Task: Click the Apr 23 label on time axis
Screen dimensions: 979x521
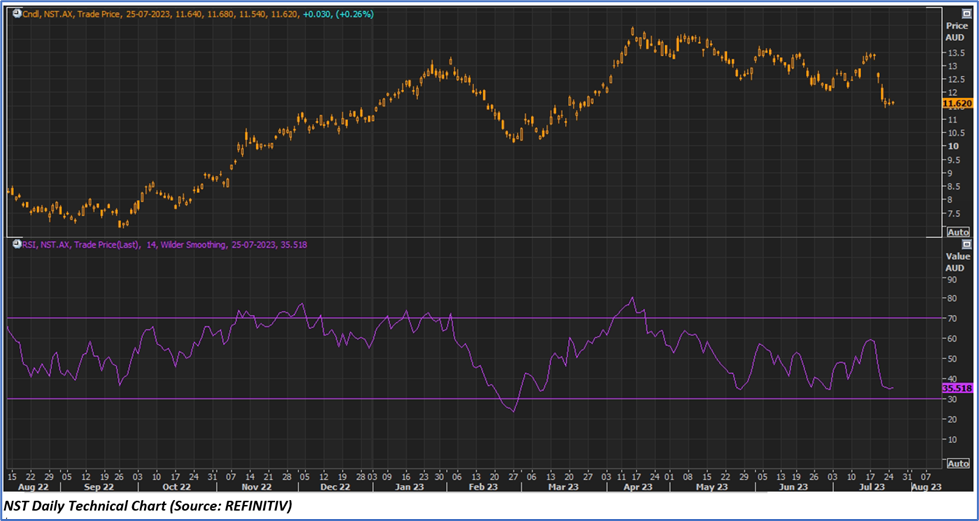Action: 636,487
